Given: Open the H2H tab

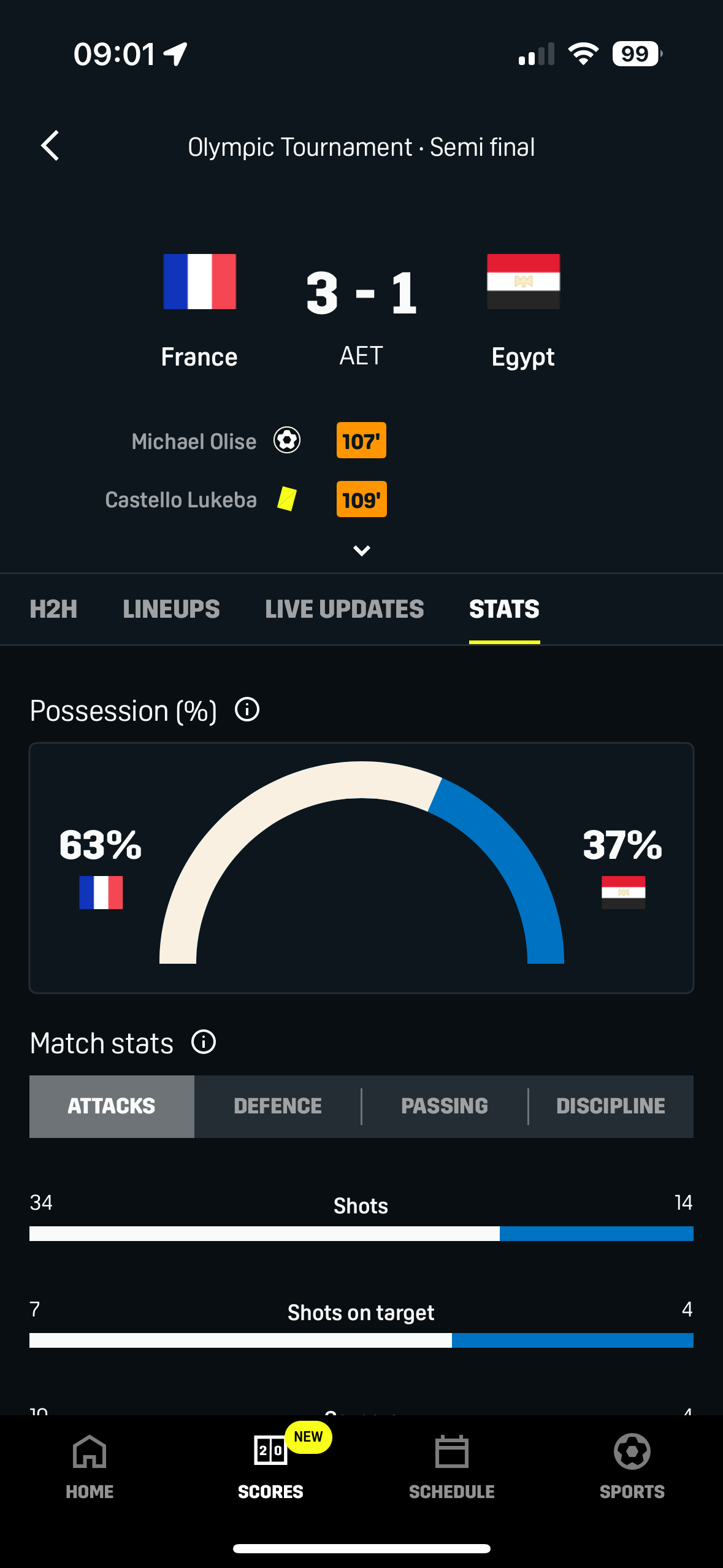Looking at the screenshot, I should click(53, 609).
